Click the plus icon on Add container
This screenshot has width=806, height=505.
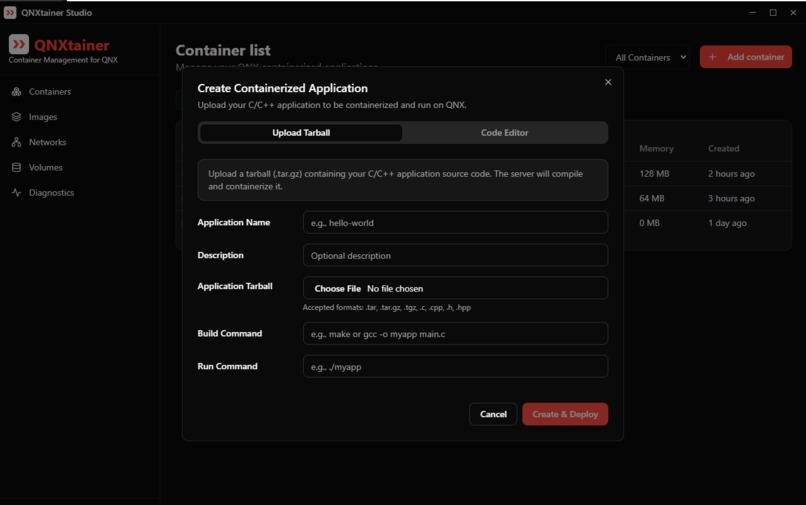tap(712, 57)
